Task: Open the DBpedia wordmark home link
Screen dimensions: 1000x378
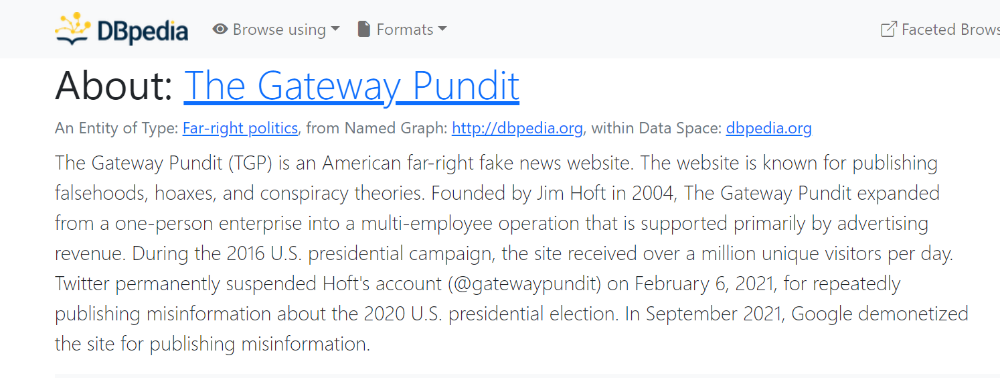Action: click(x=142, y=31)
